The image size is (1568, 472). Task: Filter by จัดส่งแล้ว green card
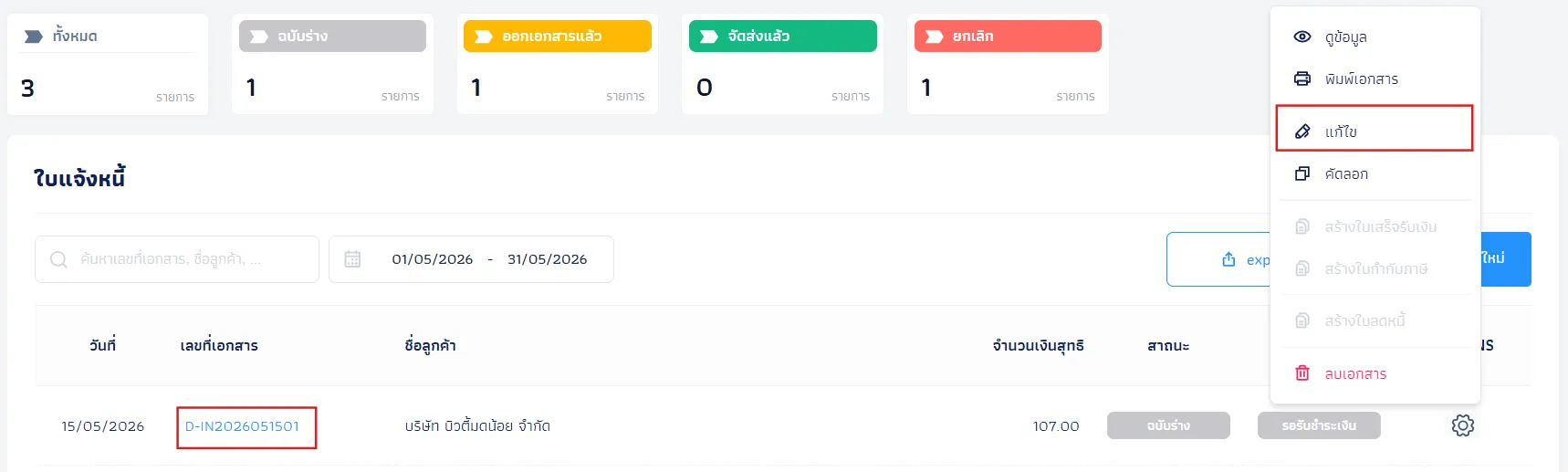782,64
